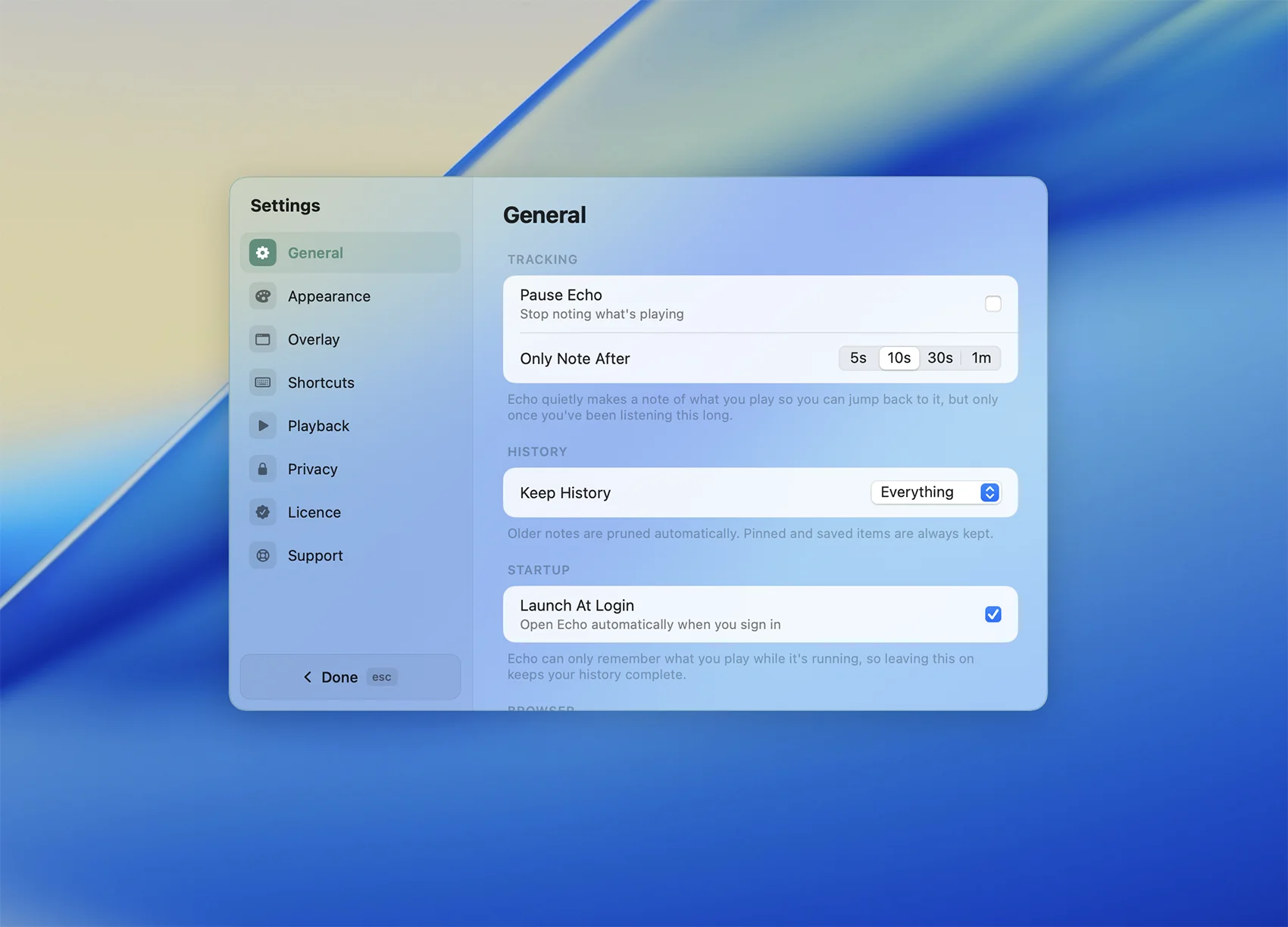Click the STARTUP section header
This screenshot has width=1288, height=927.
[539, 570]
